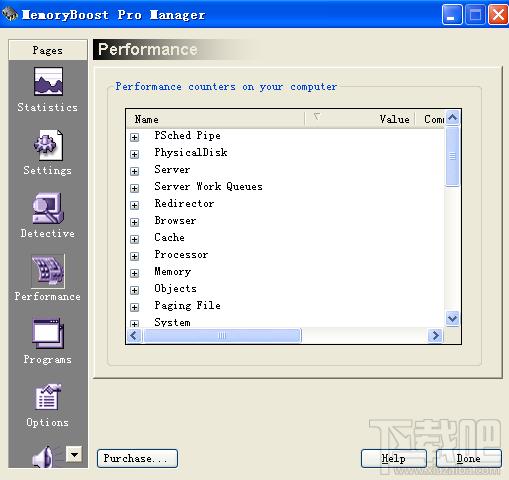This screenshot has height=480, width=509.
Task: Sort by the Name column header
Action: click(216, 119)
